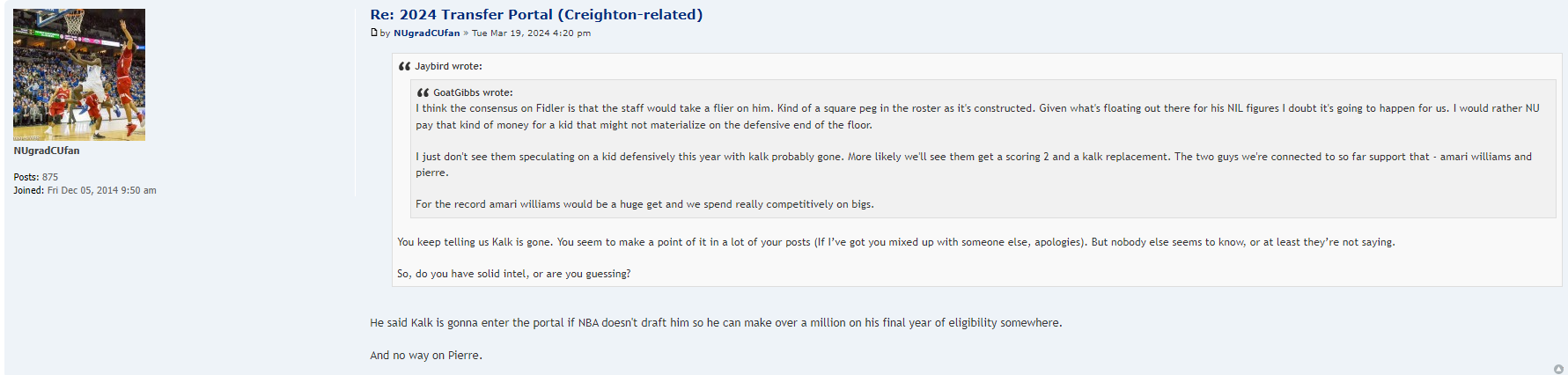The width and height of the screenshot is (1568, 375).
Task: Open NUgradCUfan's profile from the post byline
Action: click(426, 33)
